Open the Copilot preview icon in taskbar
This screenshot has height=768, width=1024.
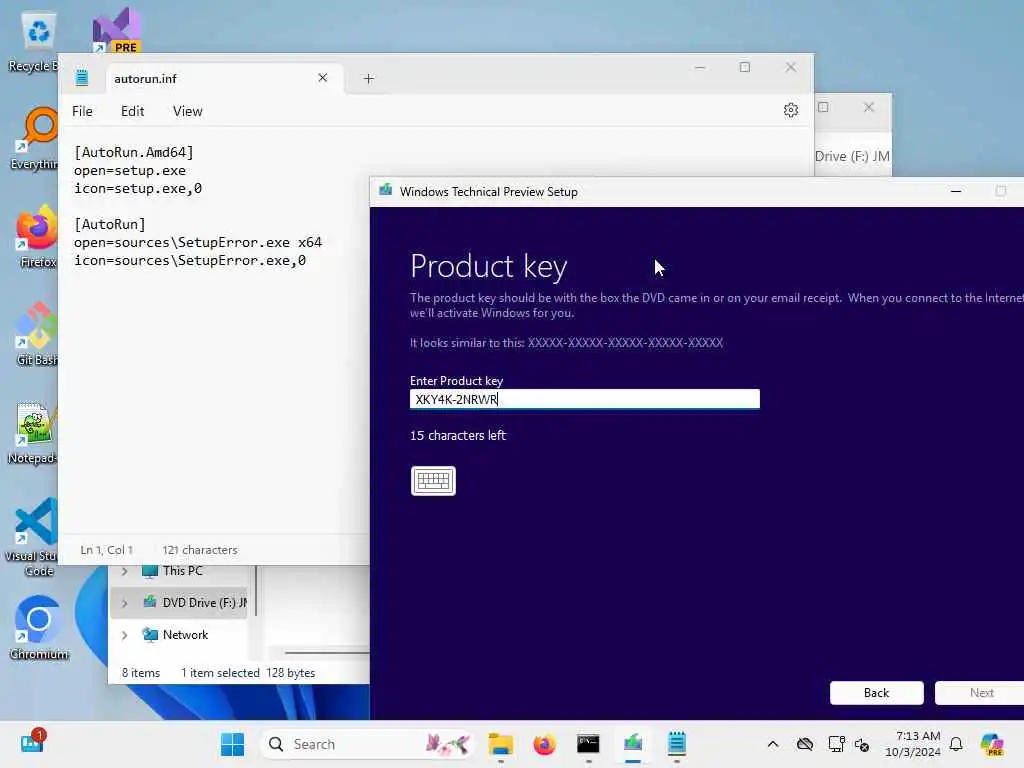click(x=991, y=744)
